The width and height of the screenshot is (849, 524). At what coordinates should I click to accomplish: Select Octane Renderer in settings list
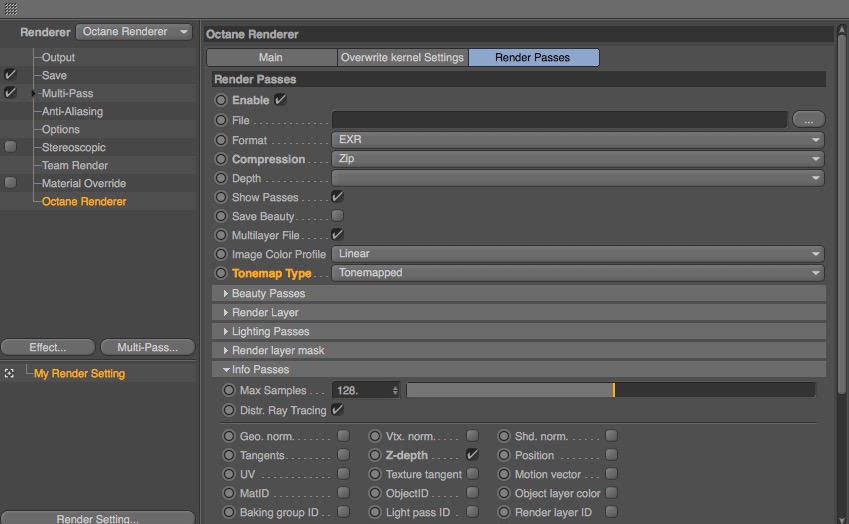click(x=84, y=201)
